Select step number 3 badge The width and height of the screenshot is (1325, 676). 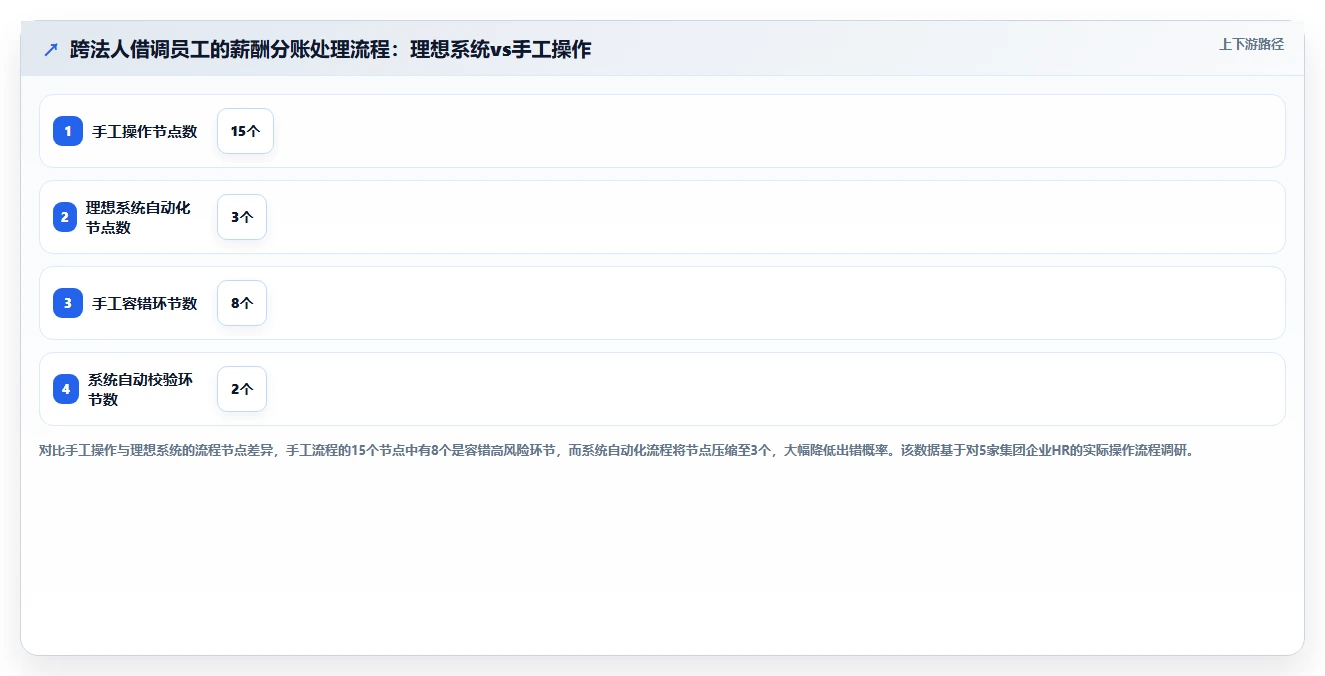click(68, 303)
